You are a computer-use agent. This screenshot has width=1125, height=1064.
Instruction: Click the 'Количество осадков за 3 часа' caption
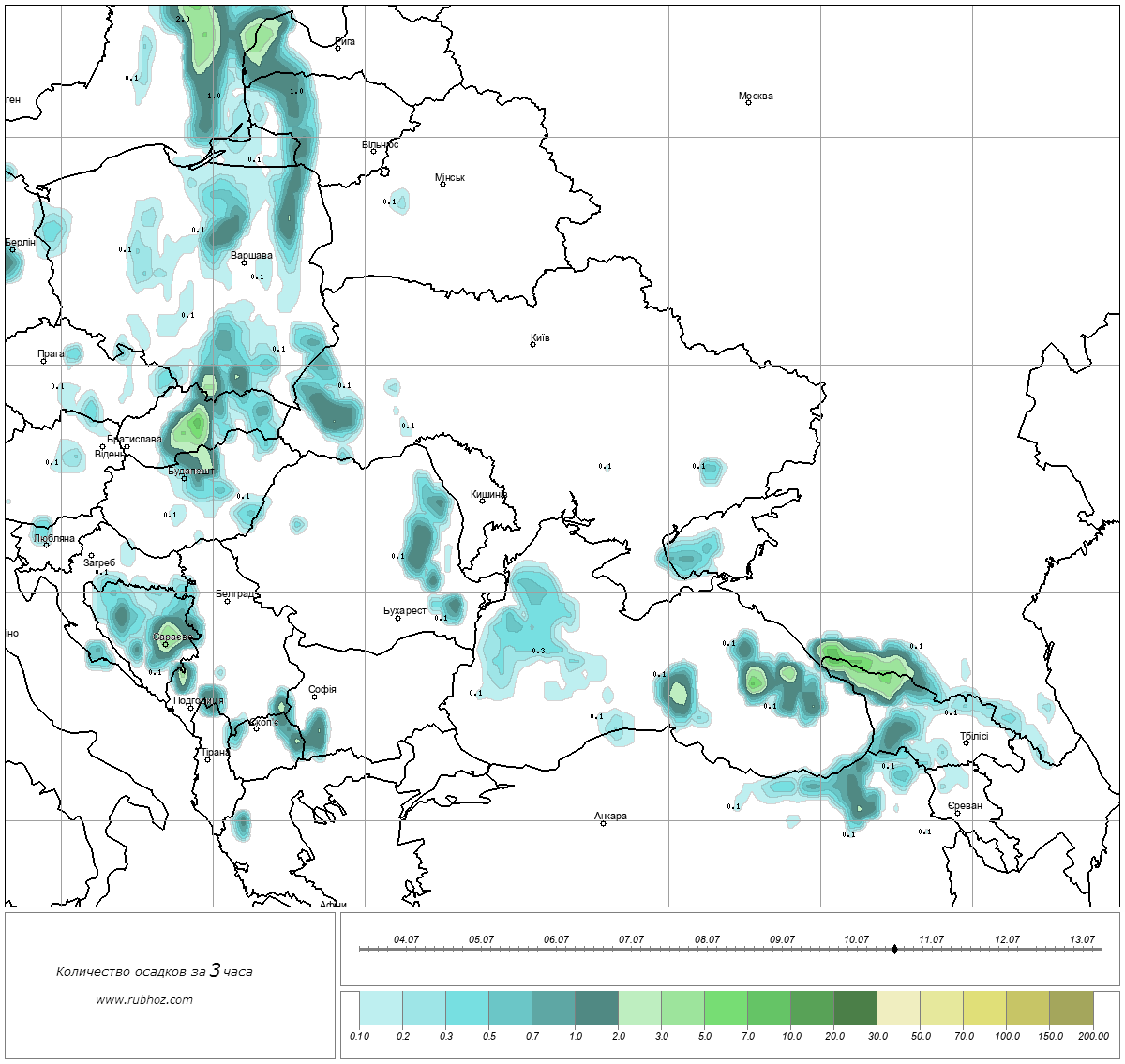coord(154,971)
